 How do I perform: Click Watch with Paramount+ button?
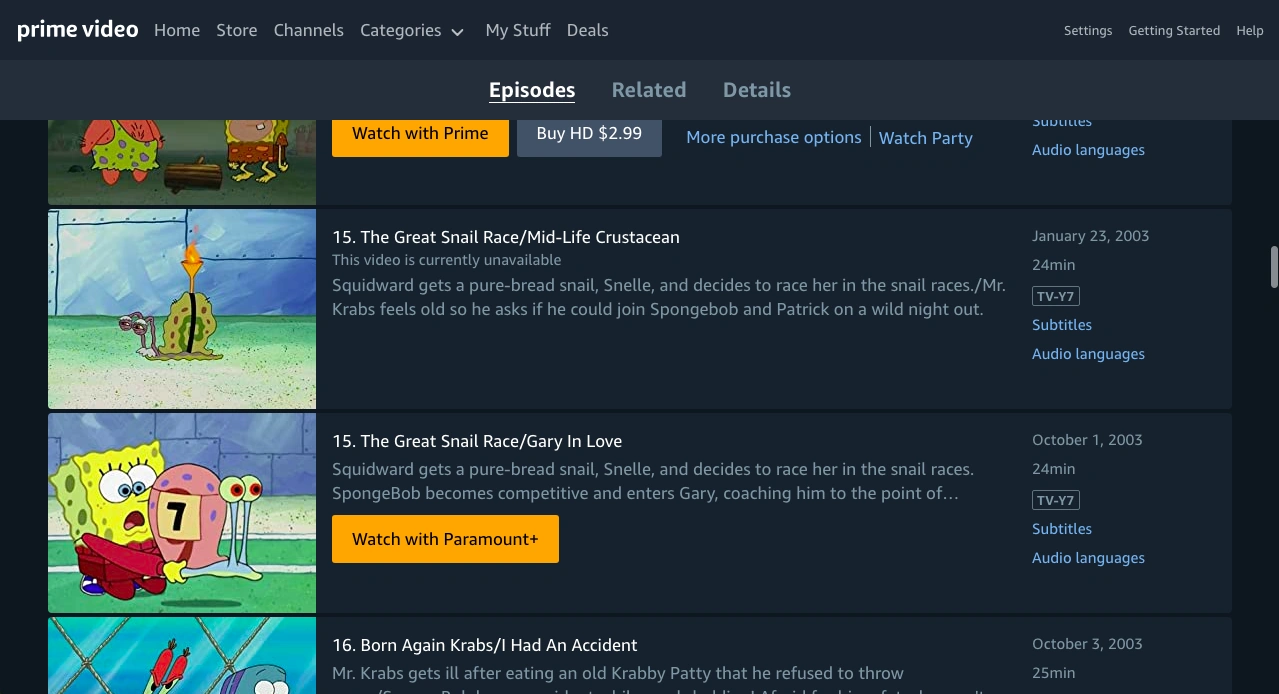pyautogui.click(x=445, y=539)
